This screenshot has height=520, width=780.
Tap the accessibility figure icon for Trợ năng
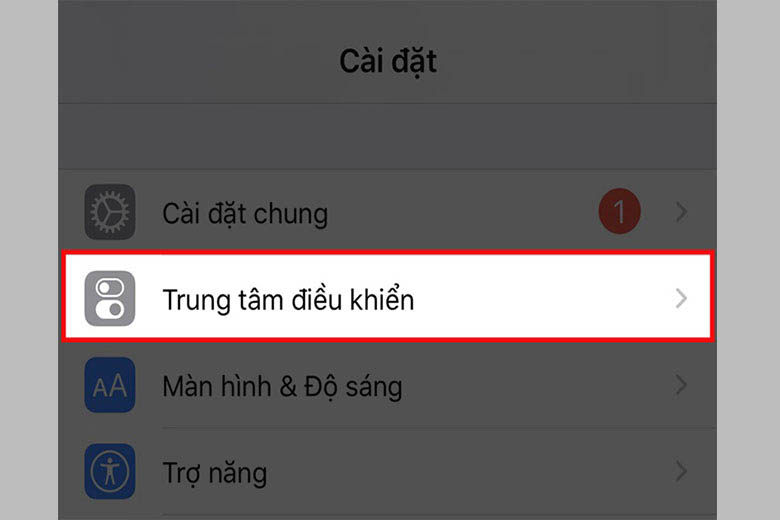click(x=109, y=471)
